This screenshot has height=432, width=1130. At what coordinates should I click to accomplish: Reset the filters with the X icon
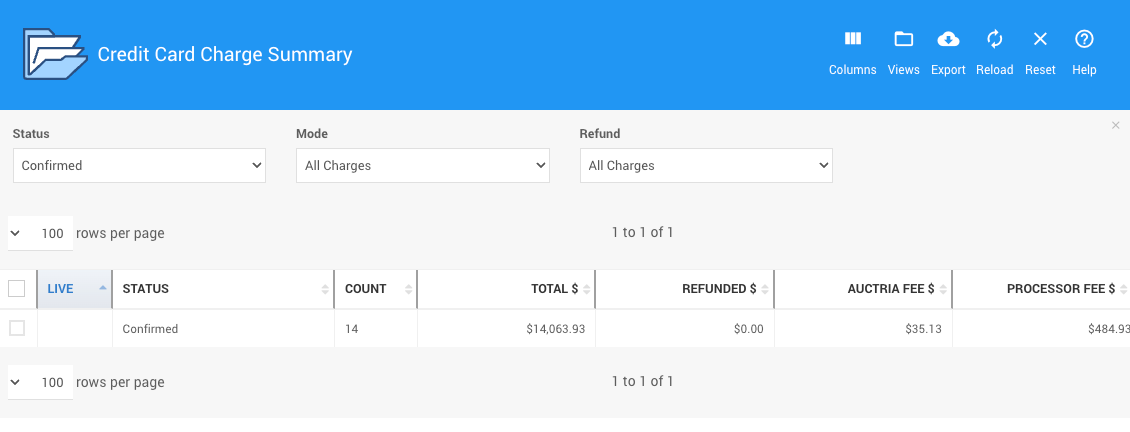pyautogui.click(x=1040, y=40)
